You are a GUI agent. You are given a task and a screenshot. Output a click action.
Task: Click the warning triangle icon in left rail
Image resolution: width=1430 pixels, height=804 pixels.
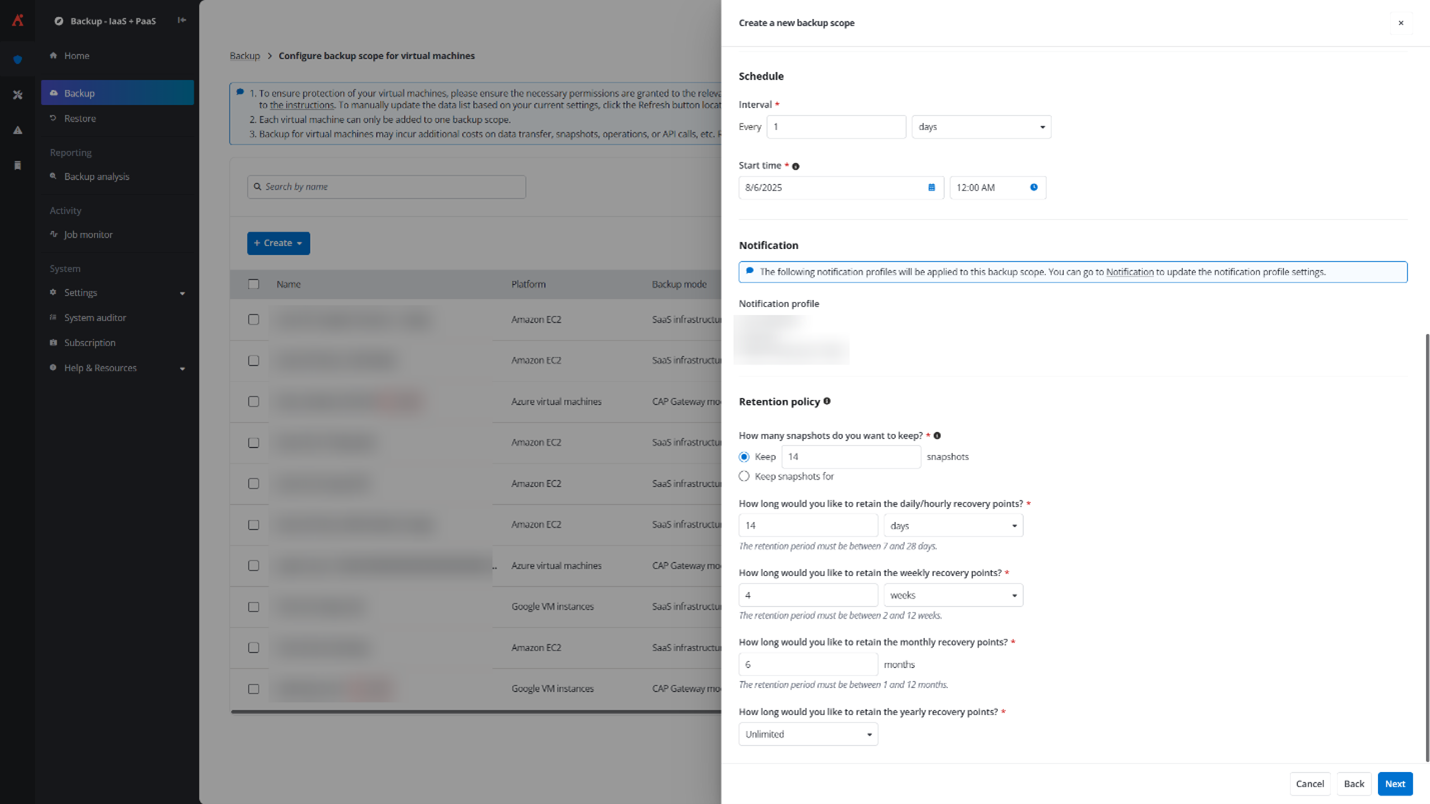17,130
